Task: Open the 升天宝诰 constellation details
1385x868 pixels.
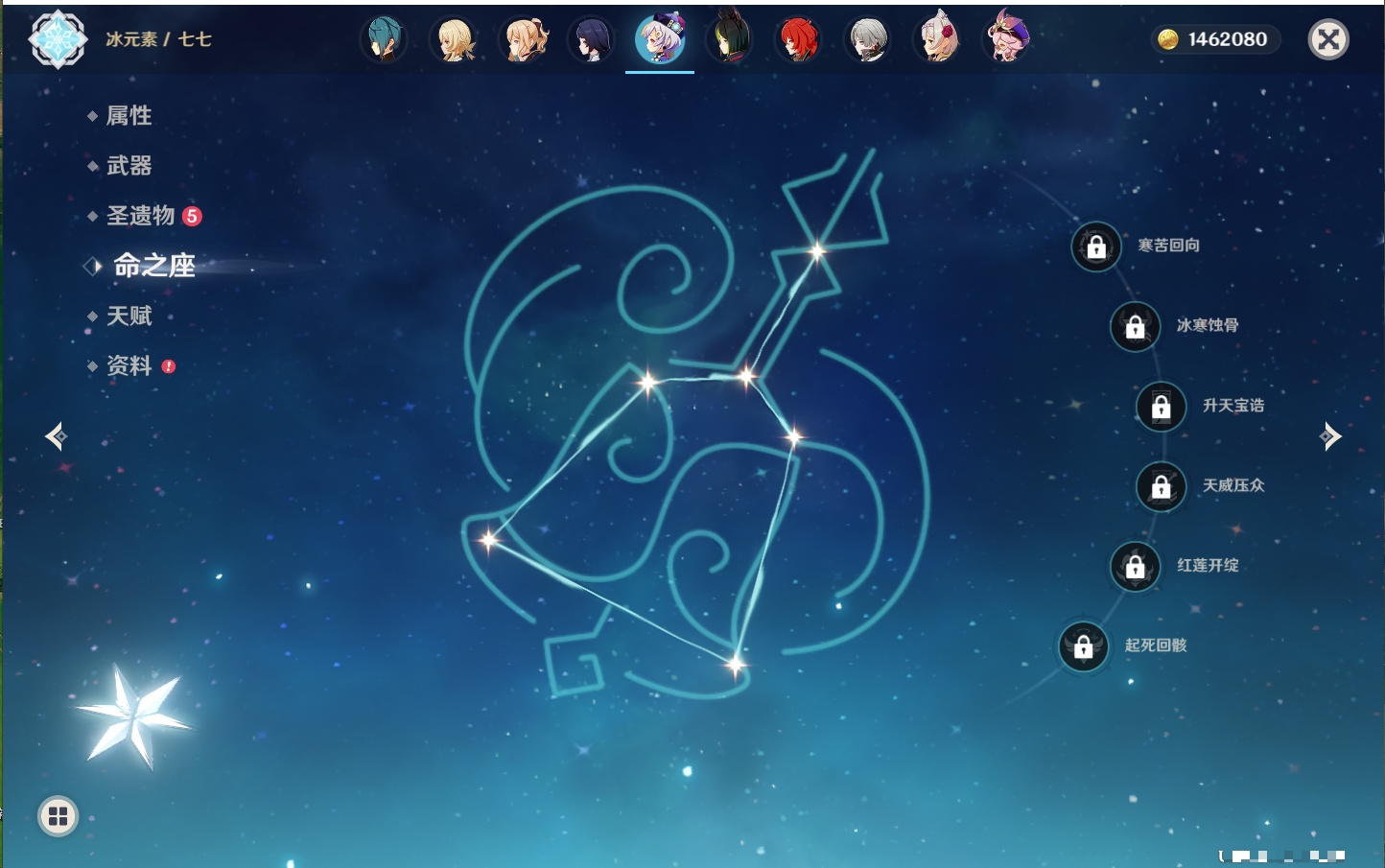Action: 1232,406
